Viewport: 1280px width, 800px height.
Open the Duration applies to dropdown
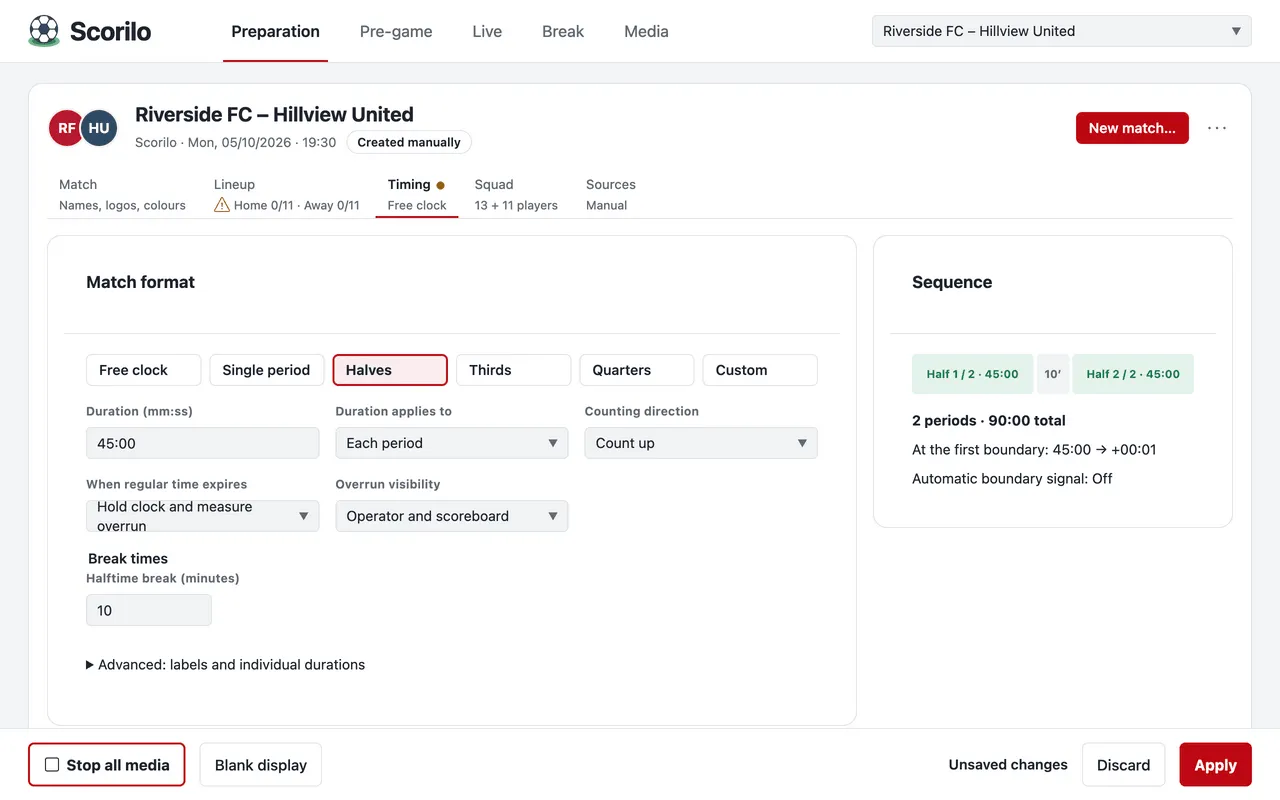point(452,443)
